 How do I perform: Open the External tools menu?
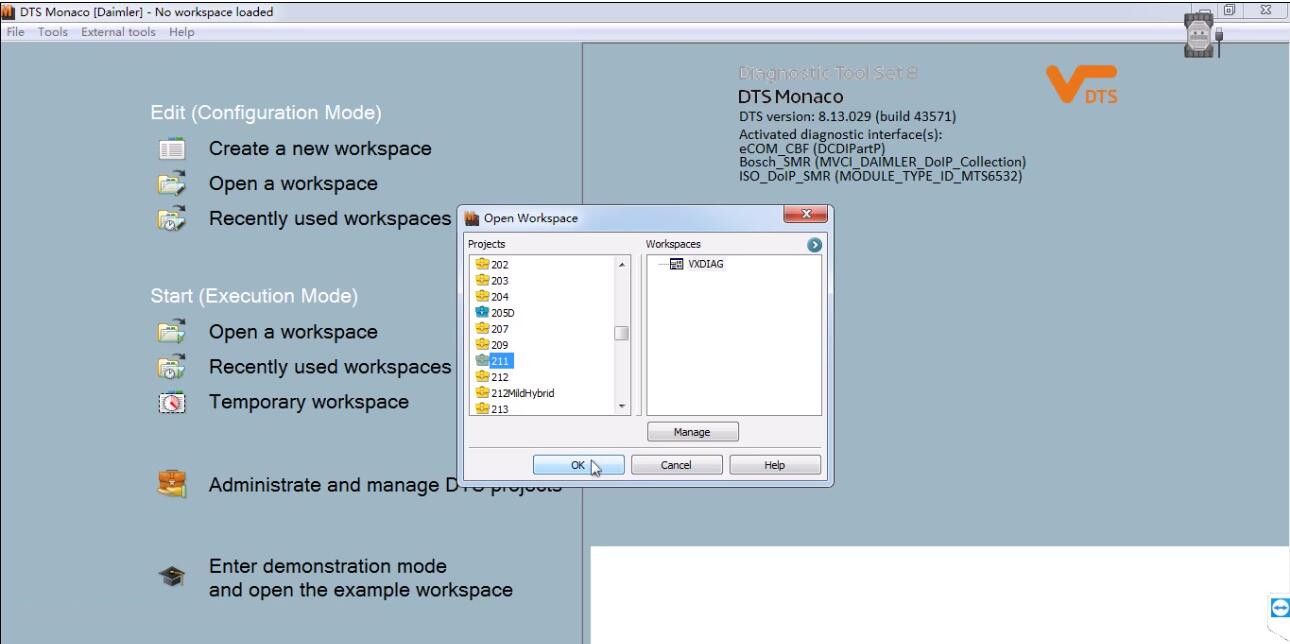point(119,32)
